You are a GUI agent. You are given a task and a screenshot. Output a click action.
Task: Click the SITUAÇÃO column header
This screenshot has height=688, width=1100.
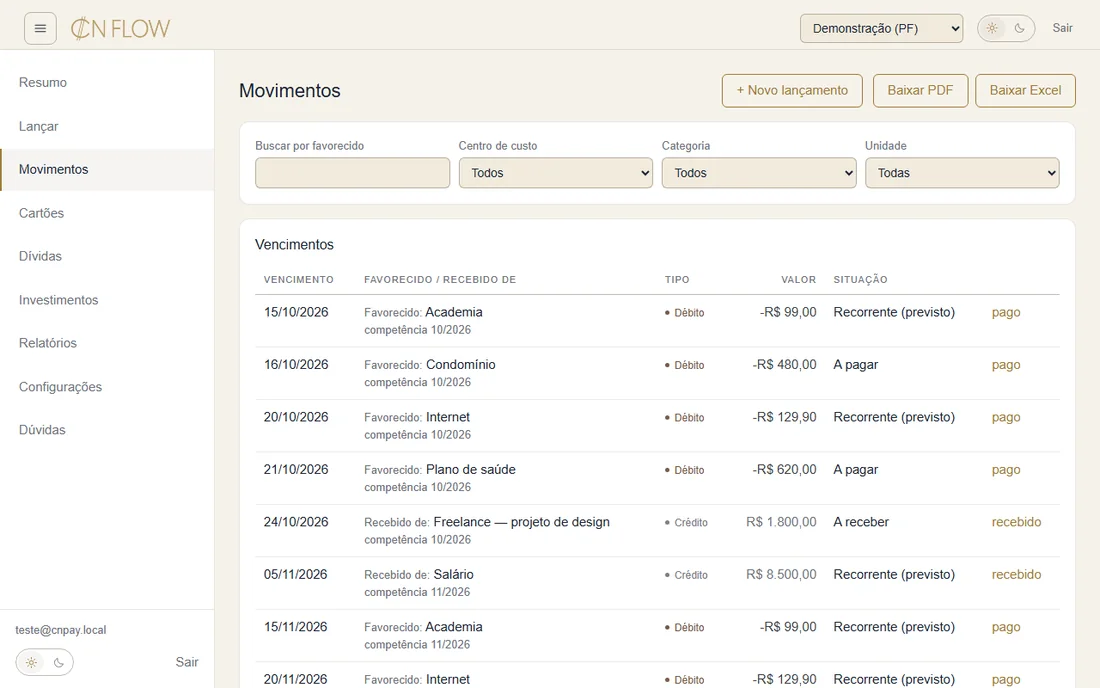(x=860, y=279)
